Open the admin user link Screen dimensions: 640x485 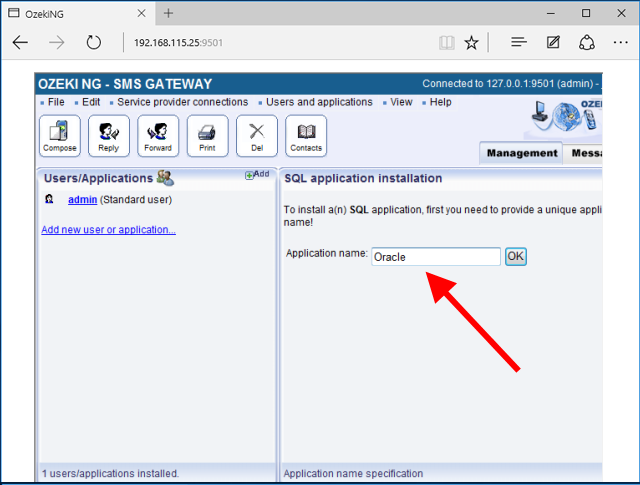tap(82, 200)
